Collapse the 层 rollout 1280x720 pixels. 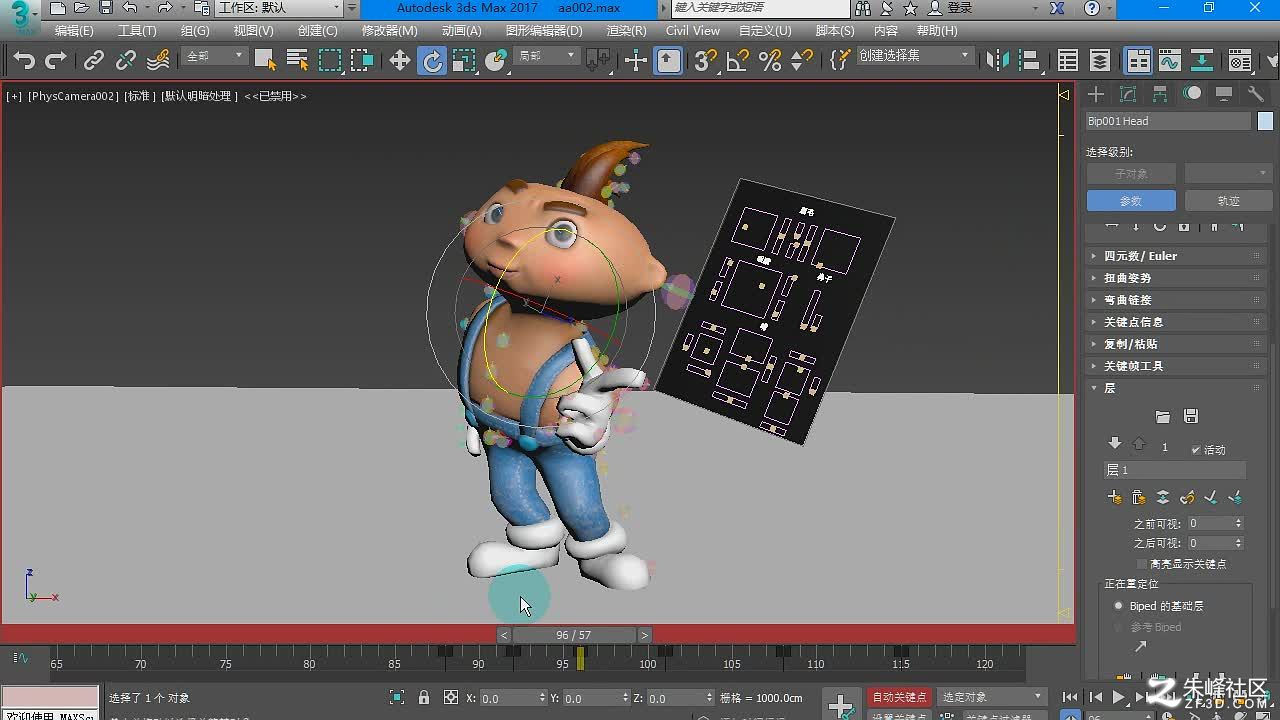pos(1176,388)
